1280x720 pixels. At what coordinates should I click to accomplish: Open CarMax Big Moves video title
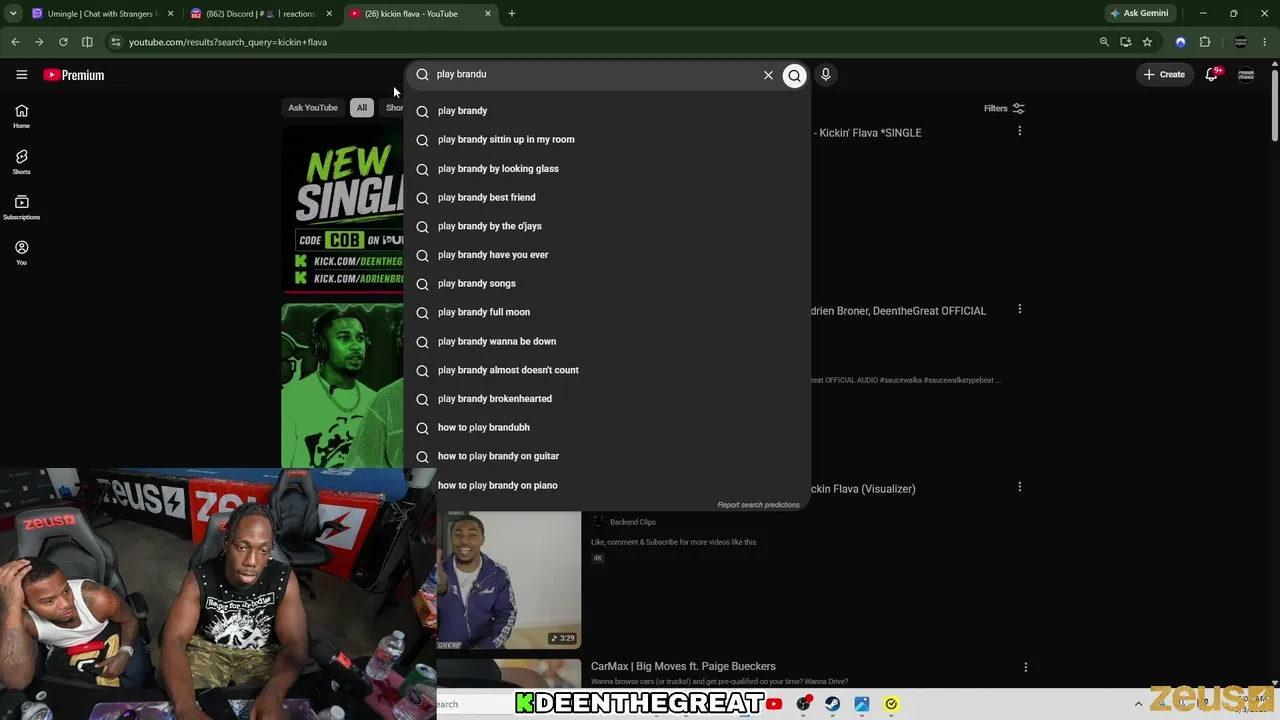click(683, 666)
